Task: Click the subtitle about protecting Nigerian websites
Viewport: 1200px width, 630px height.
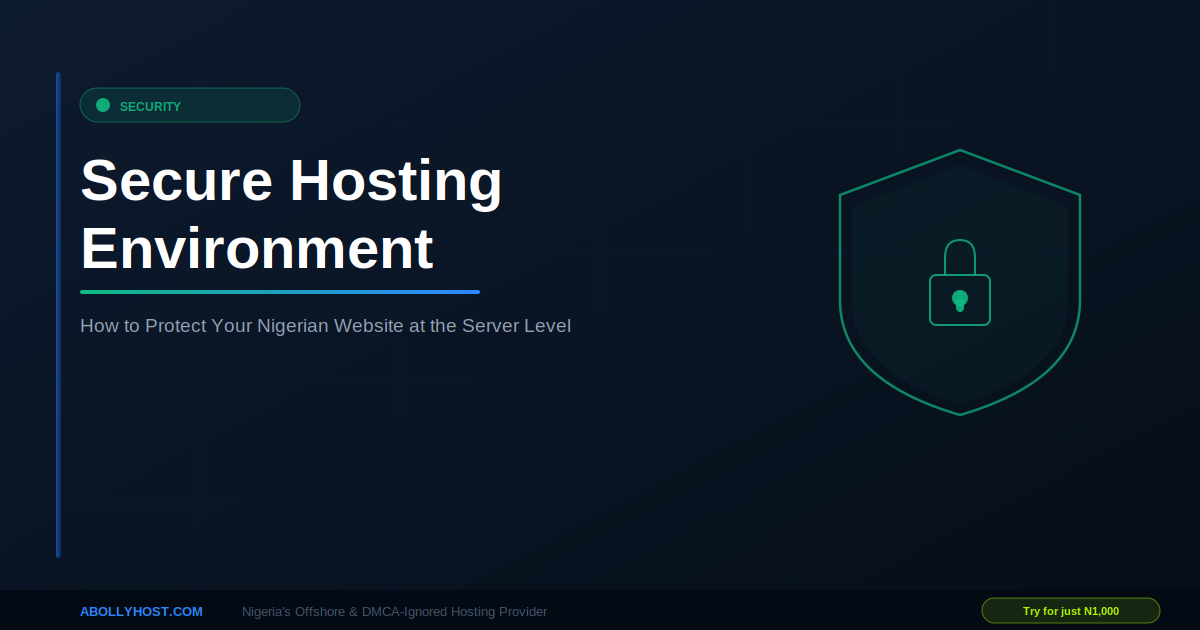Action: point(325,325)
